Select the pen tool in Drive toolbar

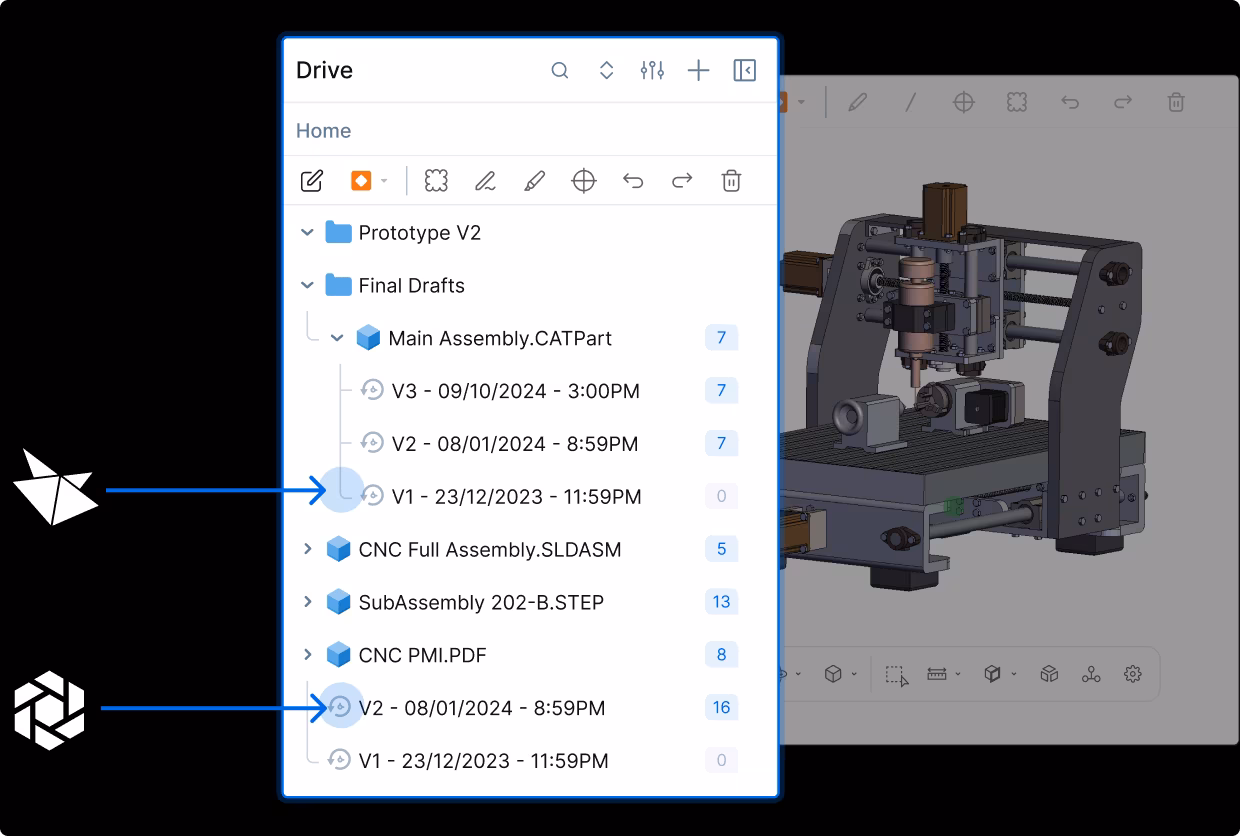pyautogui.click(x=485, y=181)
